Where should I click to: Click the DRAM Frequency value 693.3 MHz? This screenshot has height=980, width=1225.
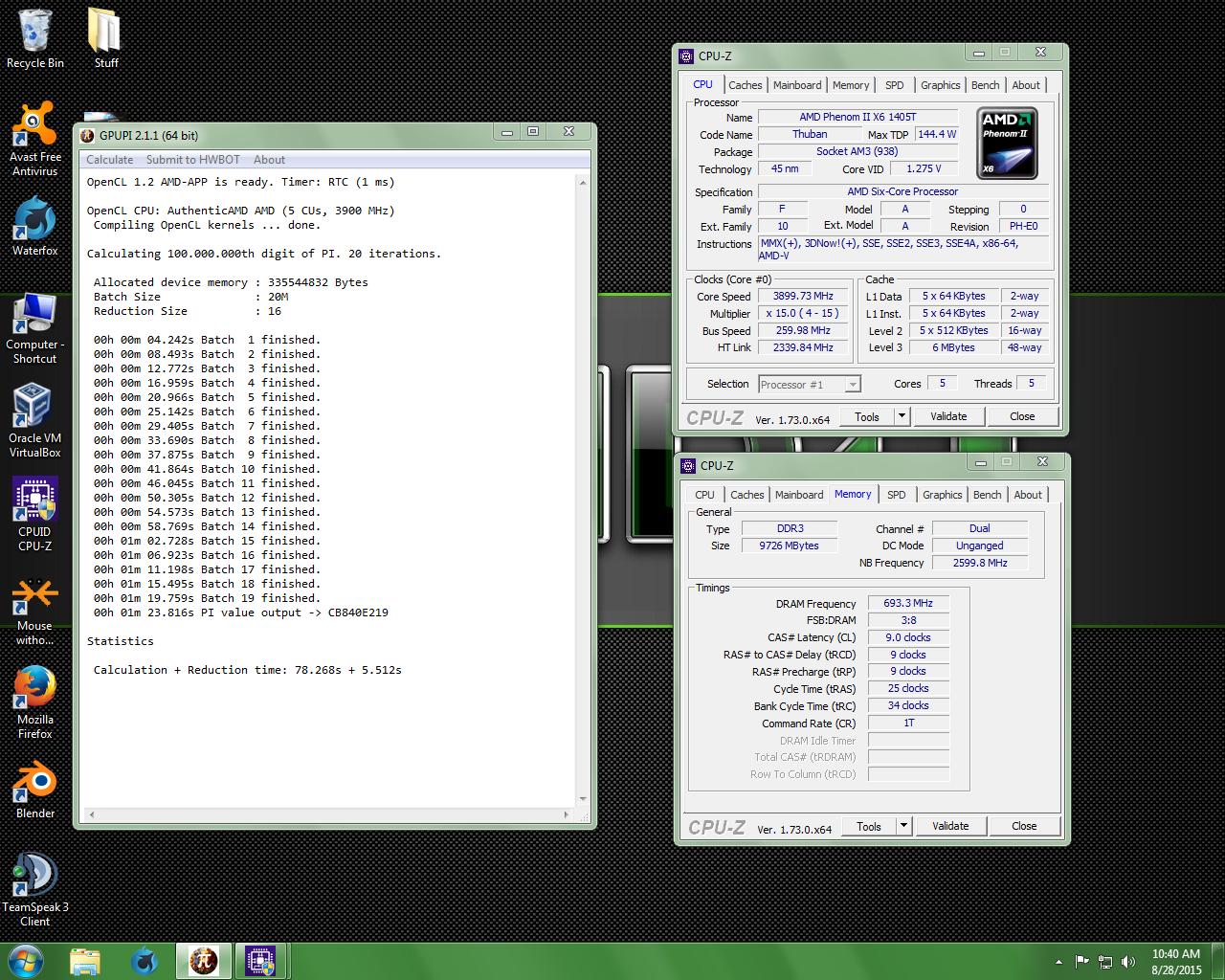click(x=908, y=603)
